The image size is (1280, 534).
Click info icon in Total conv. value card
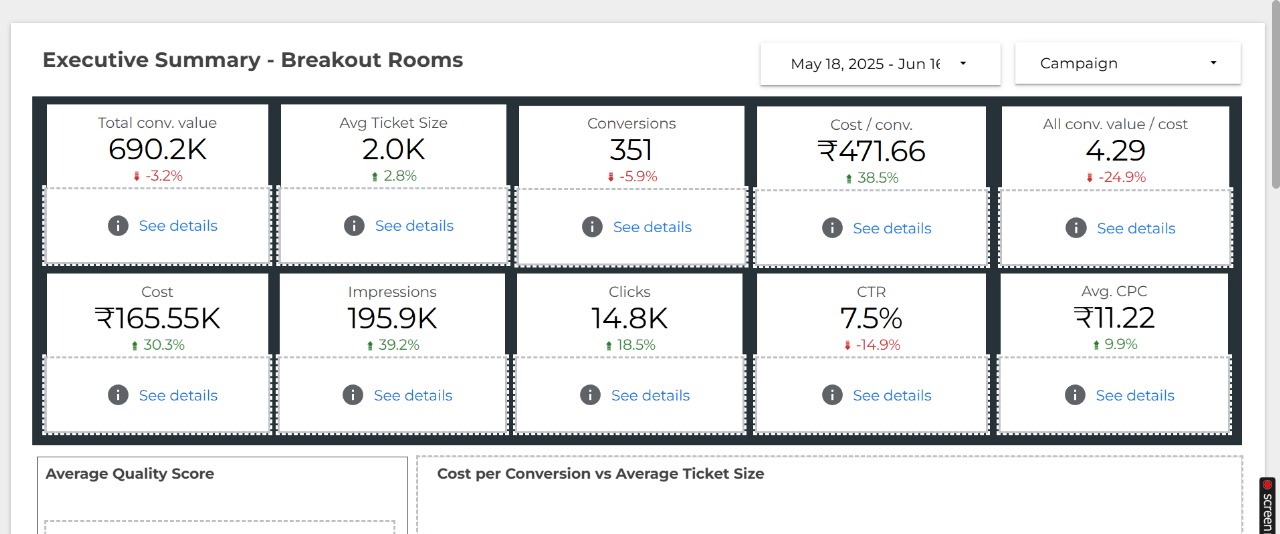coord(118,226)
